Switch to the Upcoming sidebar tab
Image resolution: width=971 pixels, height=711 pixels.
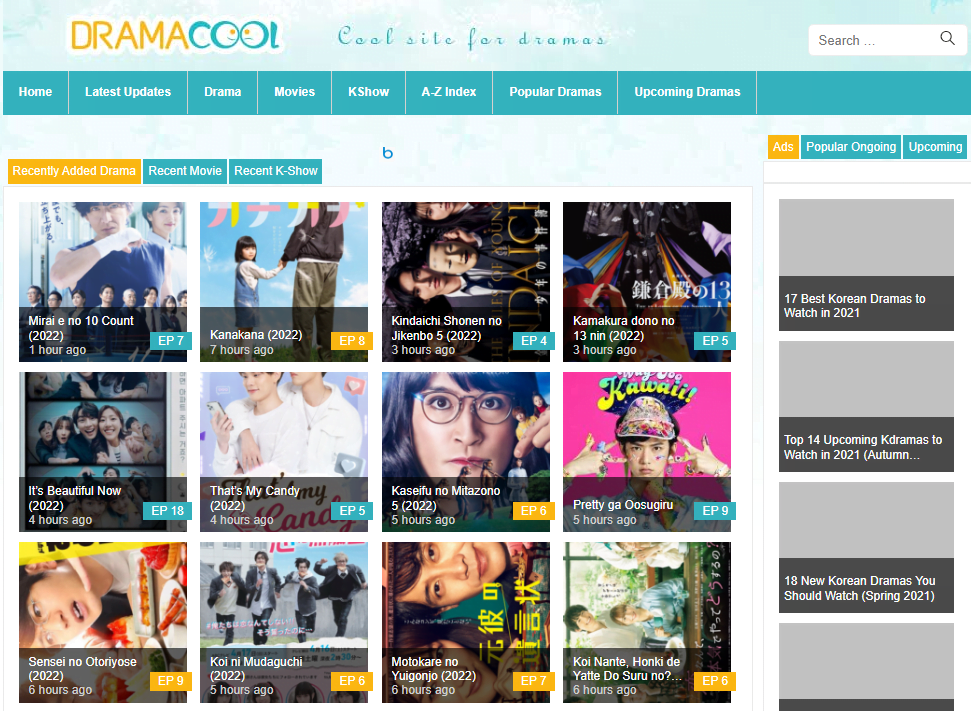tap(935, 147)
